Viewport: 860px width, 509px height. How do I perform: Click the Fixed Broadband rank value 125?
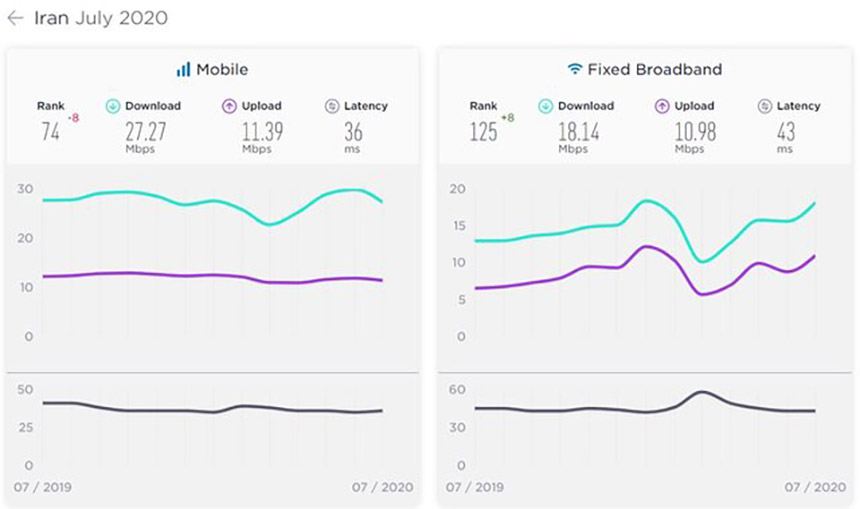click(483, 131)
